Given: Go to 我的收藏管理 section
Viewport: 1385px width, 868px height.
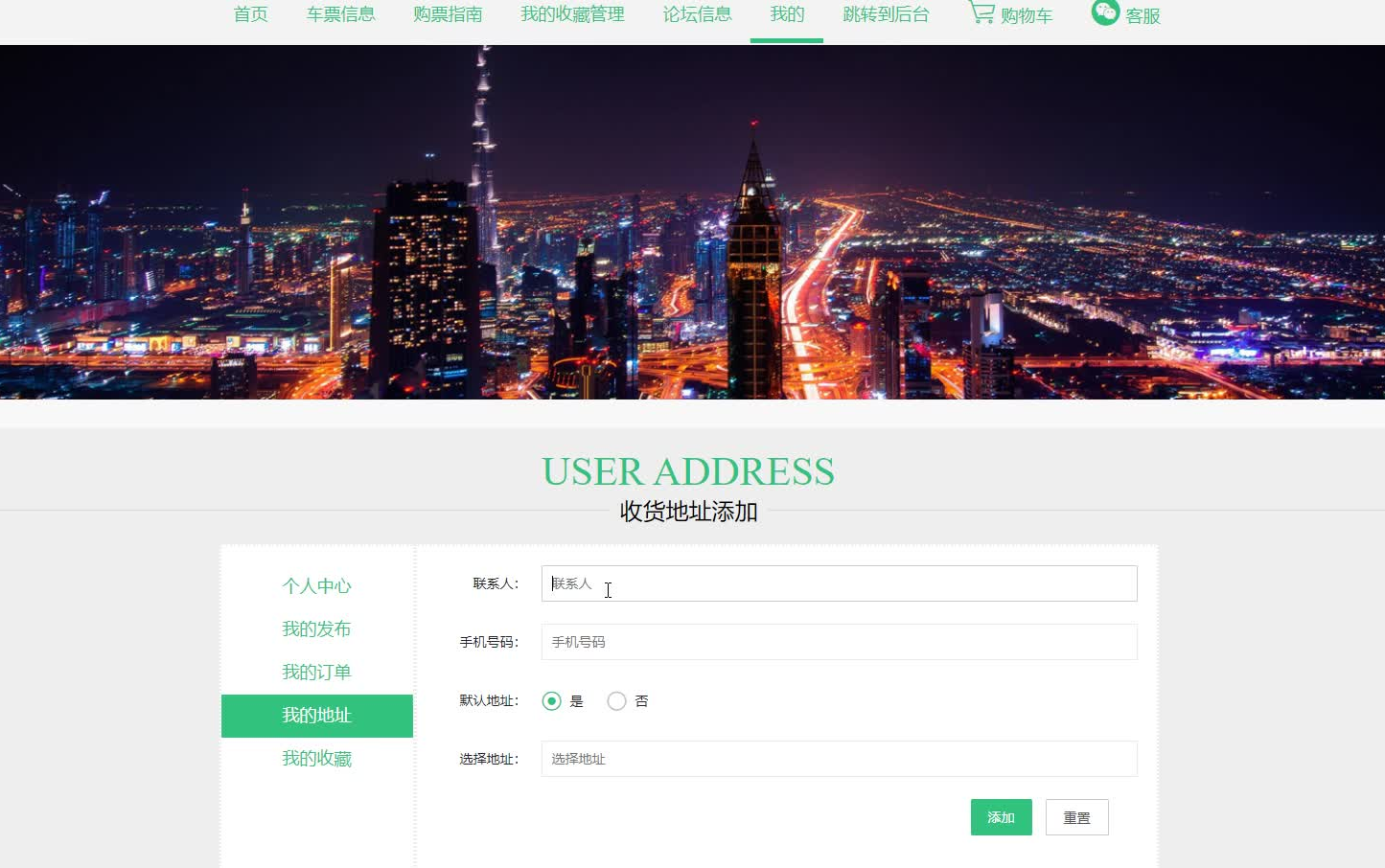Looking at the screenshot, I should pyautogui.click(x=571, y=13).
